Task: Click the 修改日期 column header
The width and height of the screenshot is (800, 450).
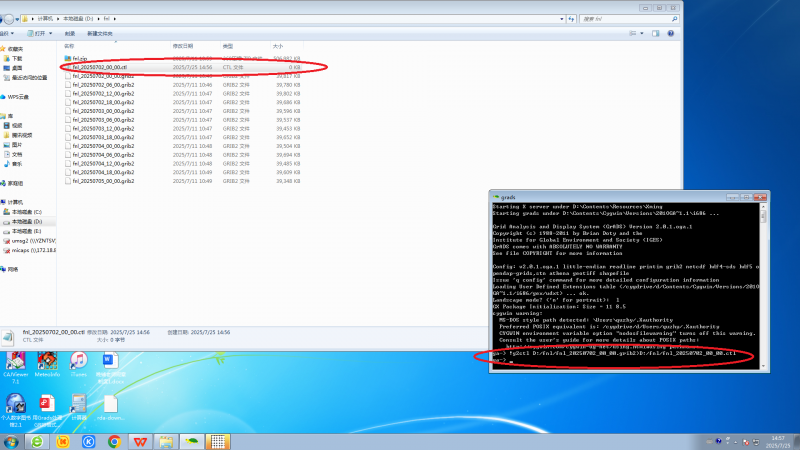Action: coord(183,46)
